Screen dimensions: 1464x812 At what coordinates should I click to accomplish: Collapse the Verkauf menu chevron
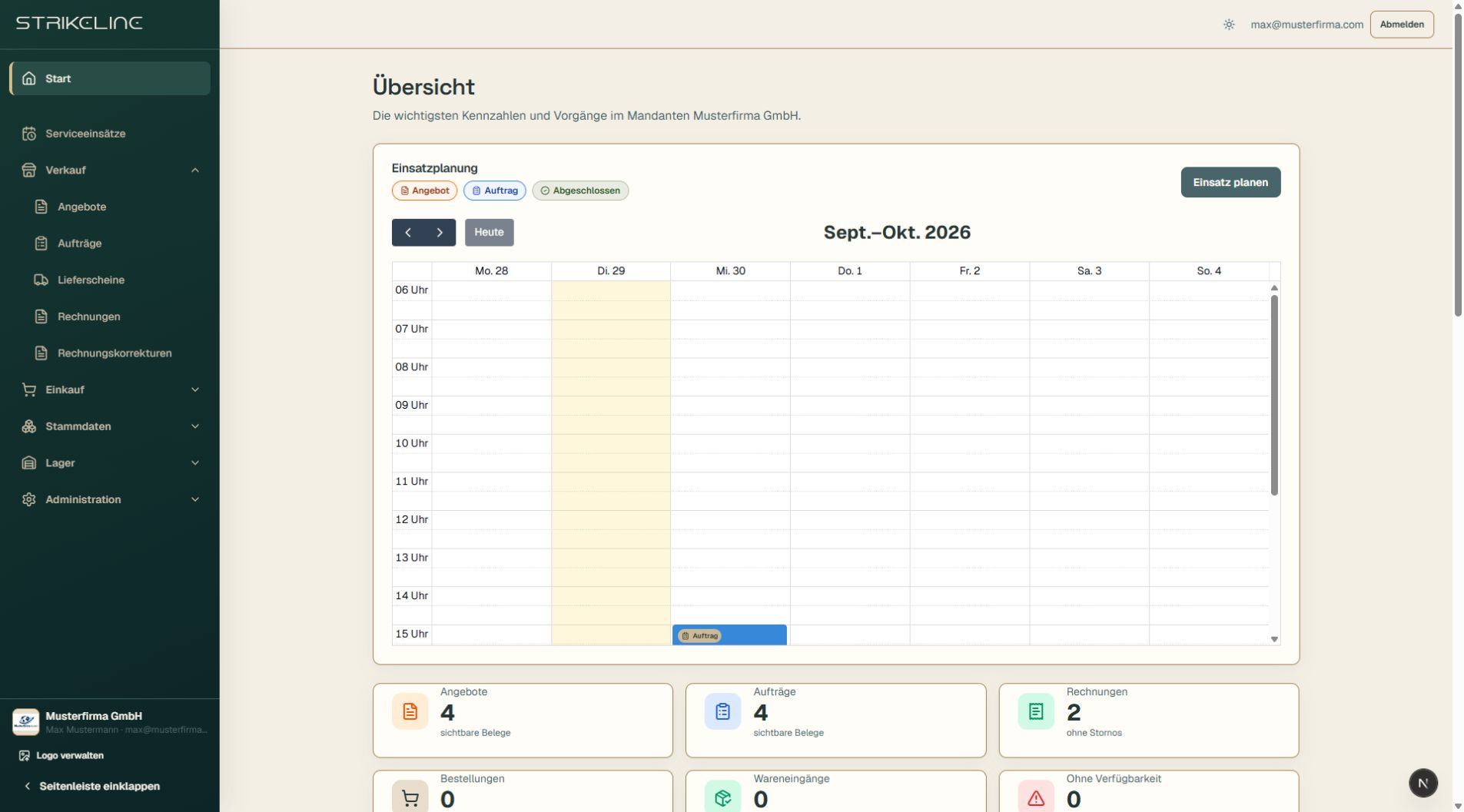point(195,170)
